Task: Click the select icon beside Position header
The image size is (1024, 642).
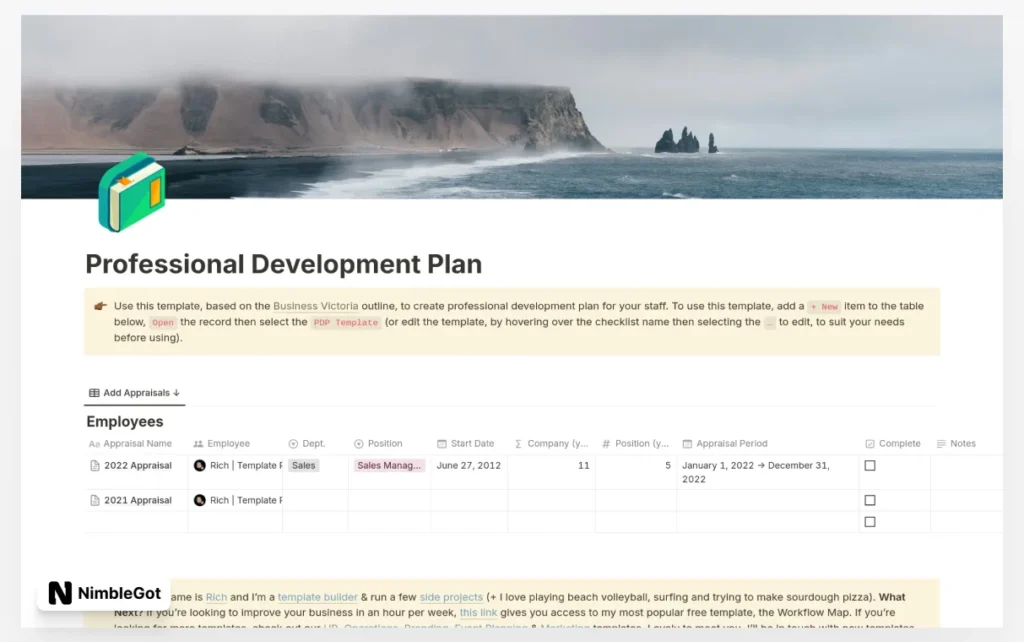Action: coord(359,443)
